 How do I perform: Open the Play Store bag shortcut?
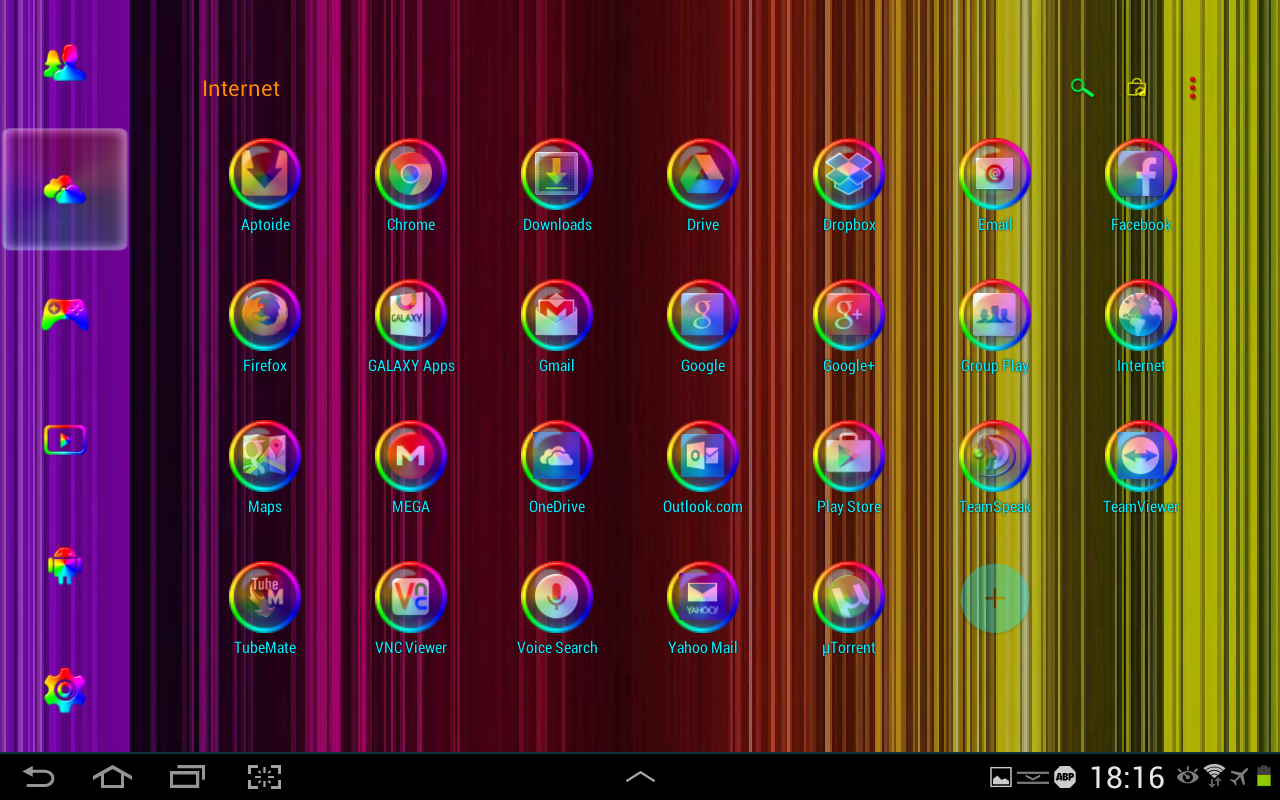[1136, 88]
